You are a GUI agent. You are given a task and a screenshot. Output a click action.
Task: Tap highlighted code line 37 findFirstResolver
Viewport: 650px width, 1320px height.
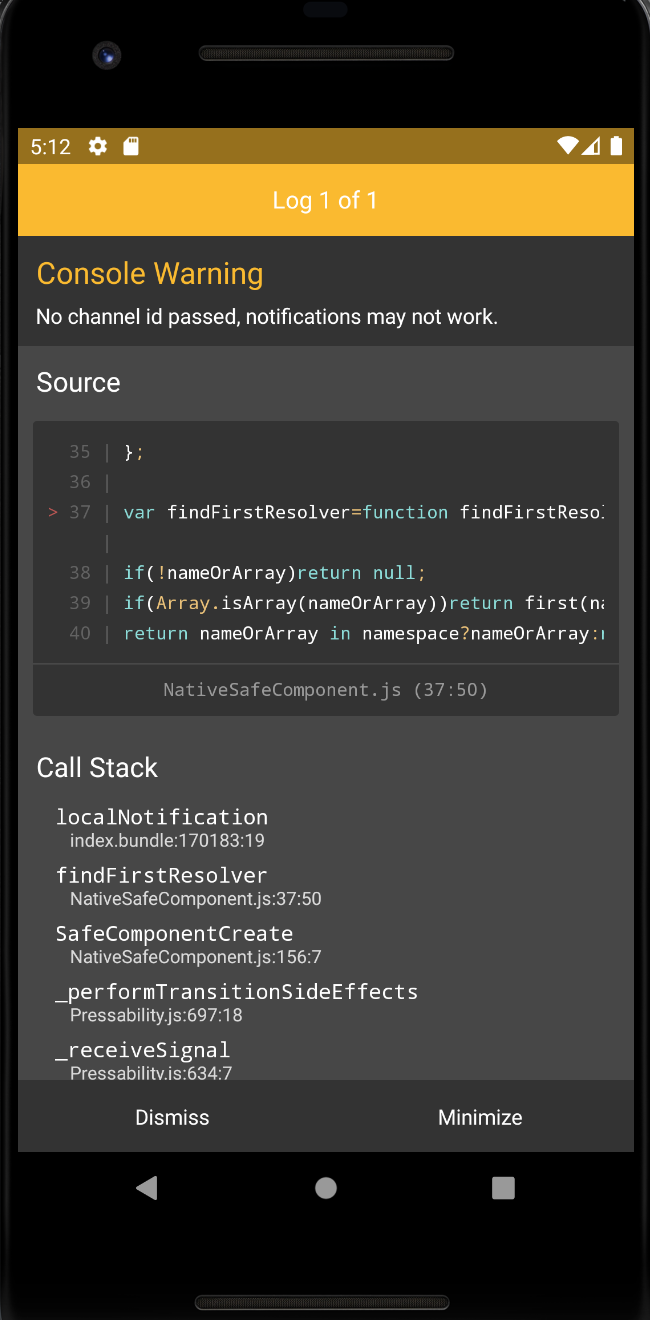(326, 512)
